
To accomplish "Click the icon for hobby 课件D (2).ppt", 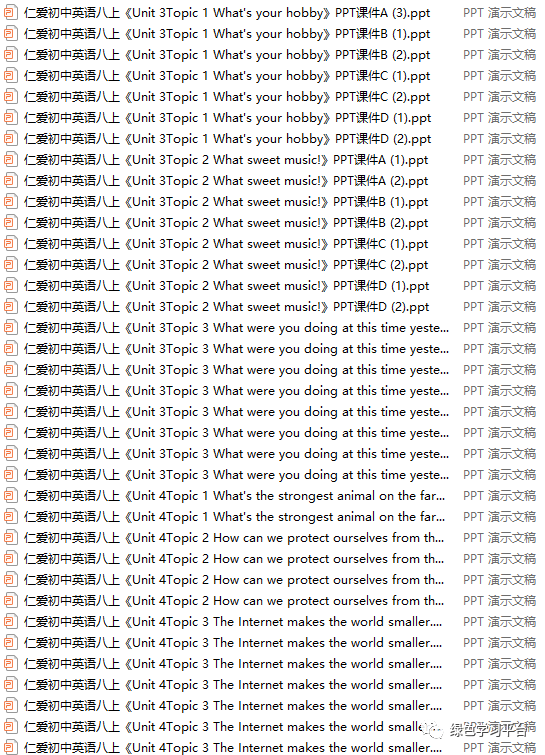I will click(x=10, y=139).
